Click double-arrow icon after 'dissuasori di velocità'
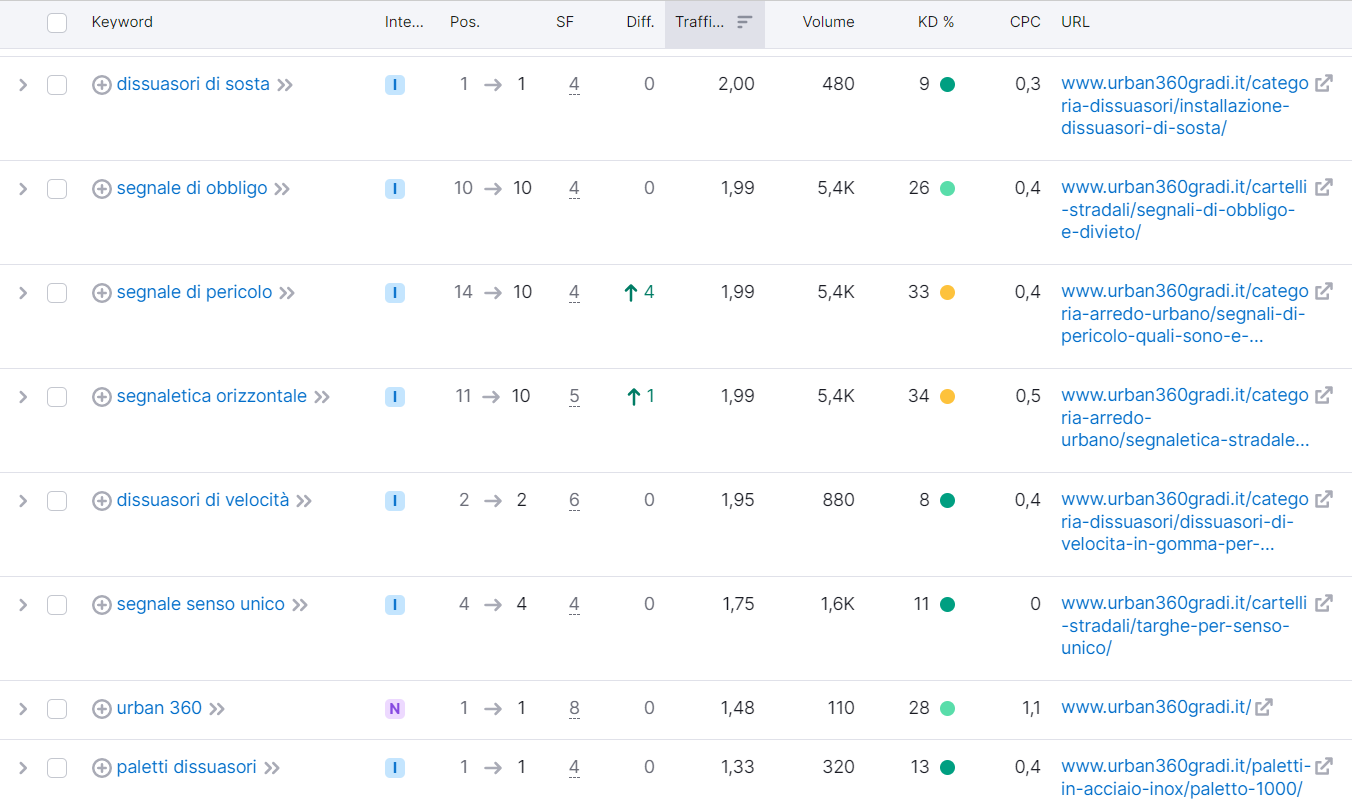Screen dimensions: 1352x812 coord(304,501)
